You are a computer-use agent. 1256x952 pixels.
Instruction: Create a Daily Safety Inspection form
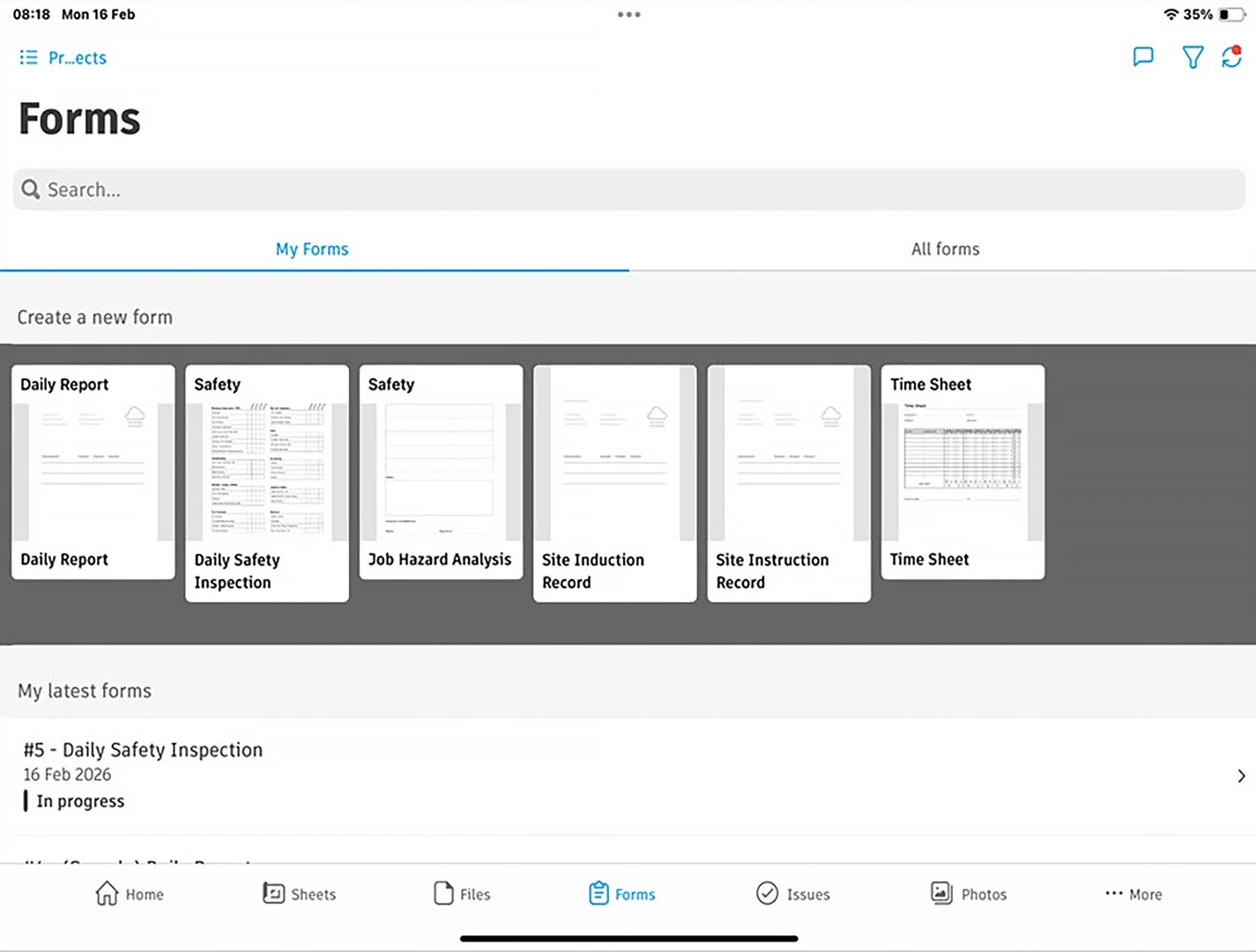pyautogui.click(x=267, y=484)
